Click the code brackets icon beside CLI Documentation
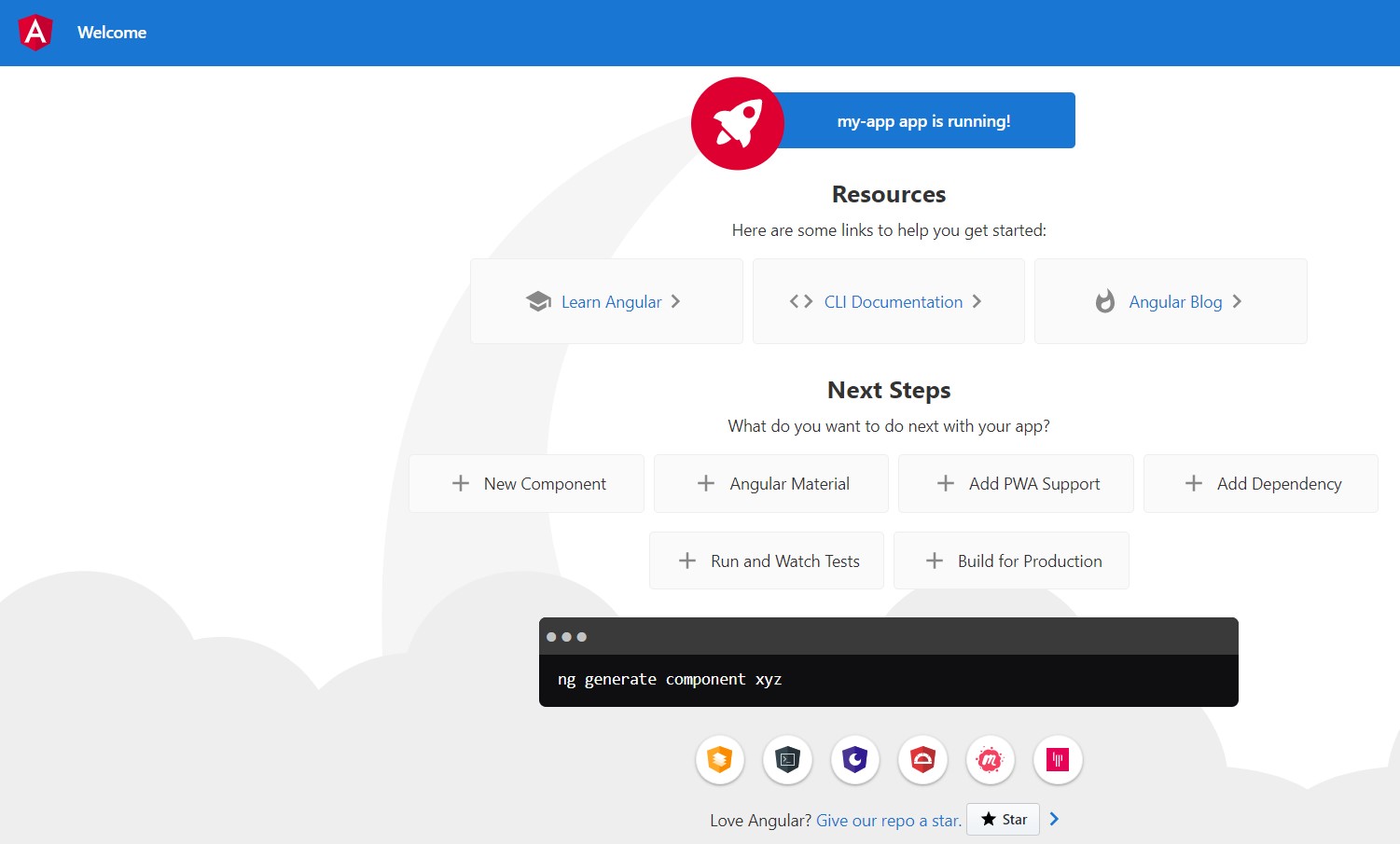Image resolution: width=1400 pixels, height=844 pixels. (801, 301)
